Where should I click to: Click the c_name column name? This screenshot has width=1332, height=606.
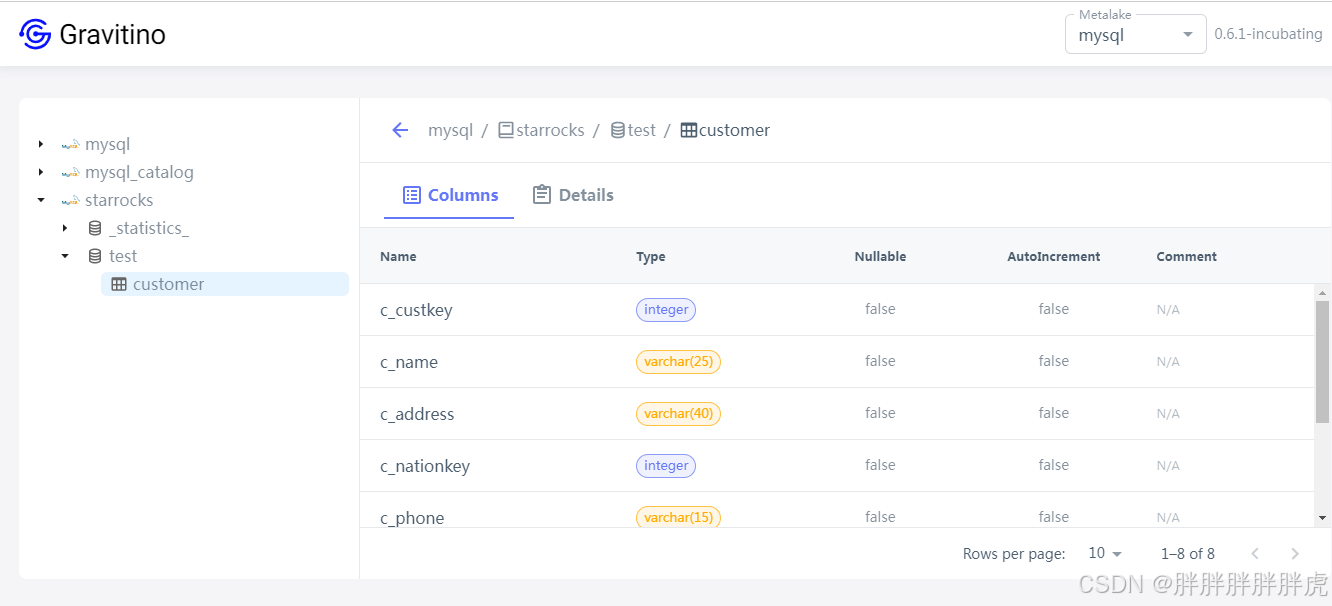(409, 362)
